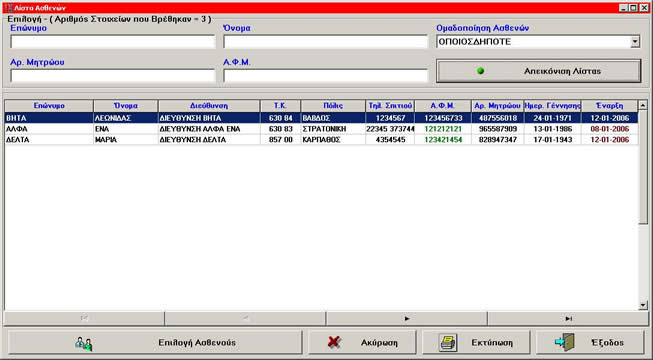Go to the previous record navigator button
This screenshot has height=360, width=653.
(x=245, y=319)
